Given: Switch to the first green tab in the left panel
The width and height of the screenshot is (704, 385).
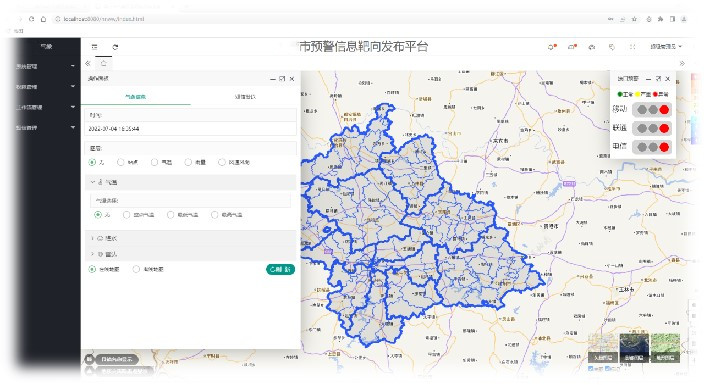Looking at the screenshot, I should 135,97.
